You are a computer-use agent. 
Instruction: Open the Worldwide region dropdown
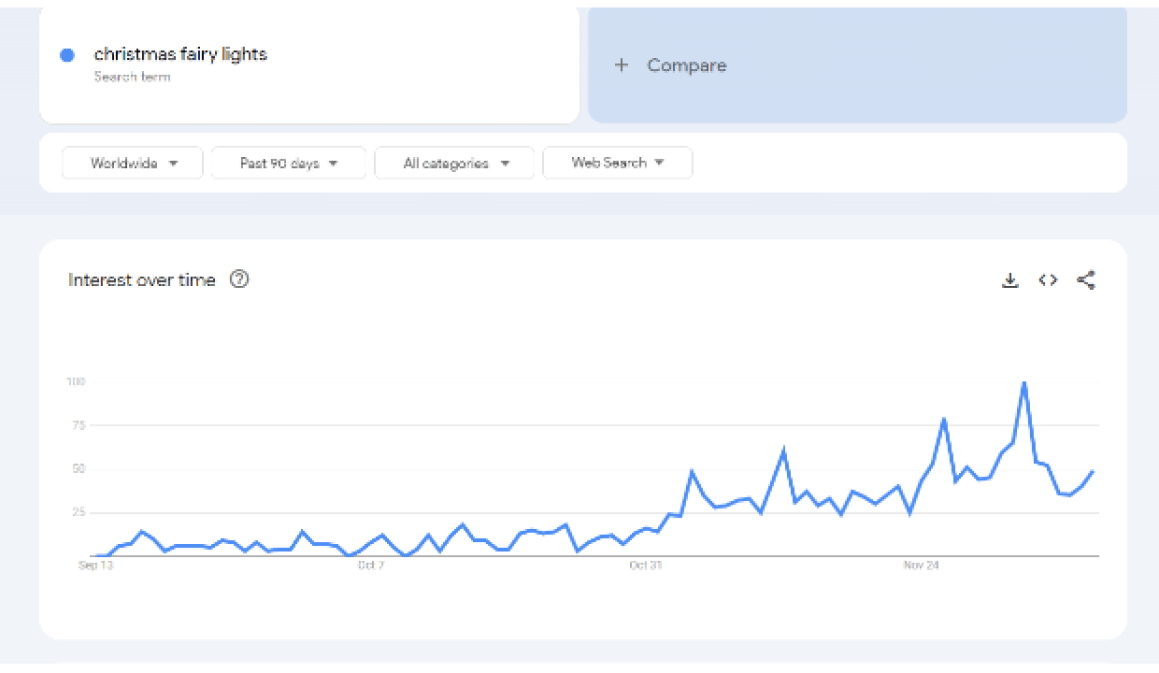[133, 163]
